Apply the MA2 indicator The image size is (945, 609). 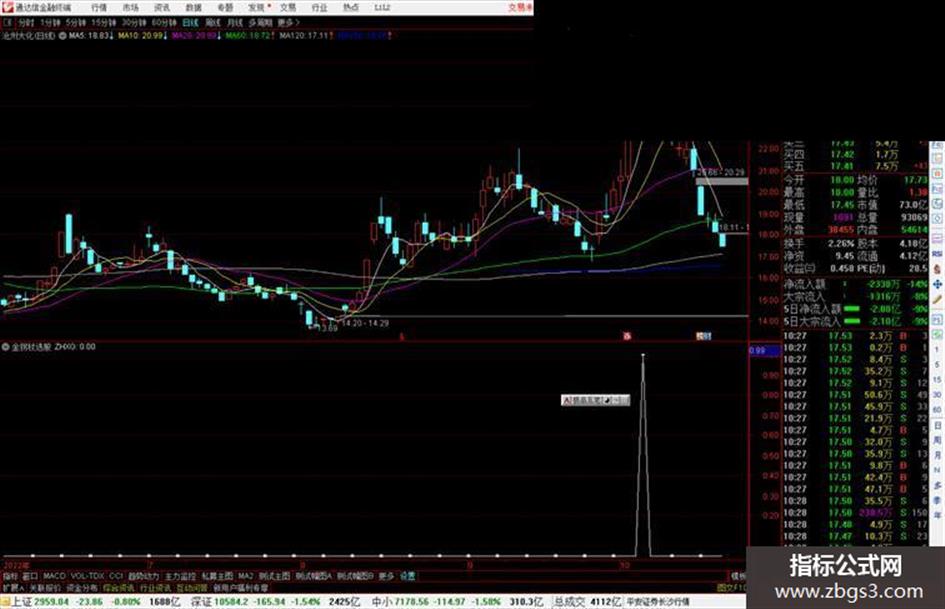tap(245, 576)
